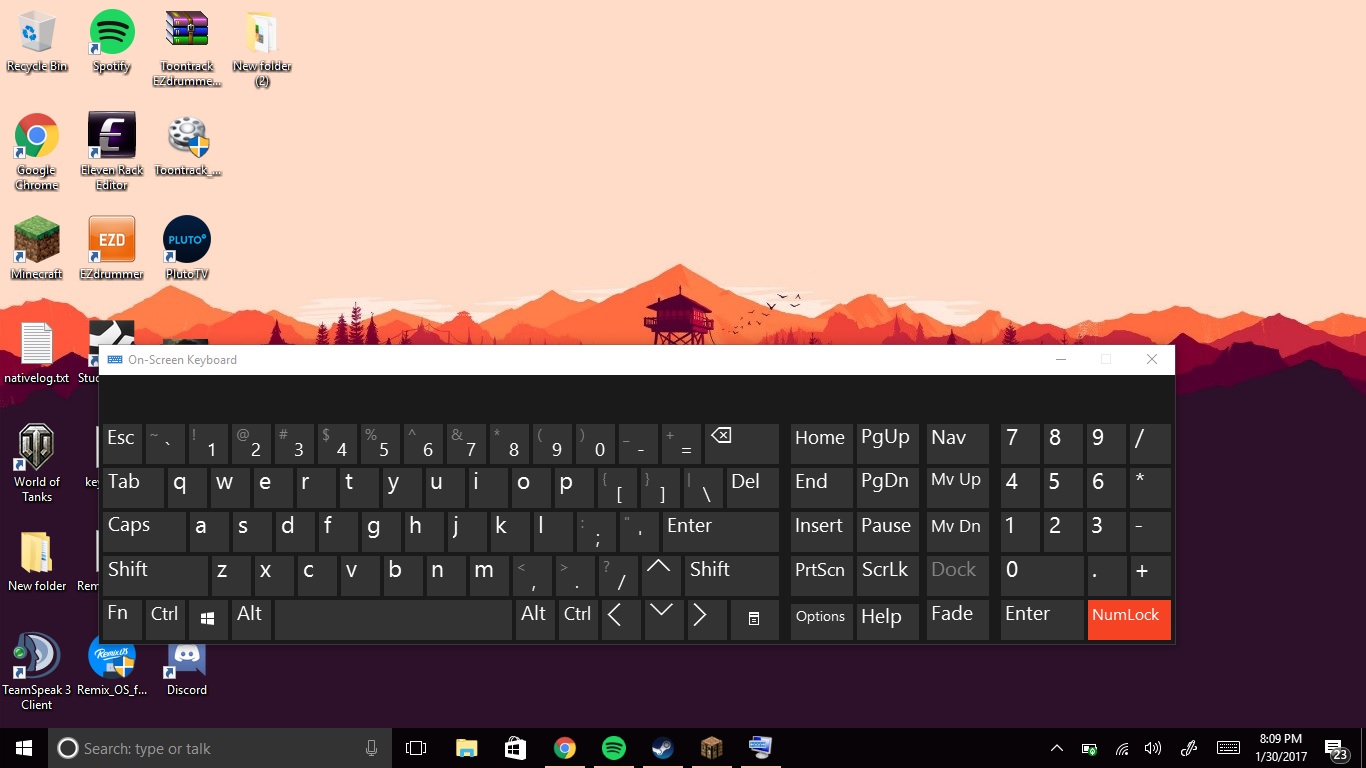
Task: Click the Mv Dn key
Action: click(x=957, y=532)
